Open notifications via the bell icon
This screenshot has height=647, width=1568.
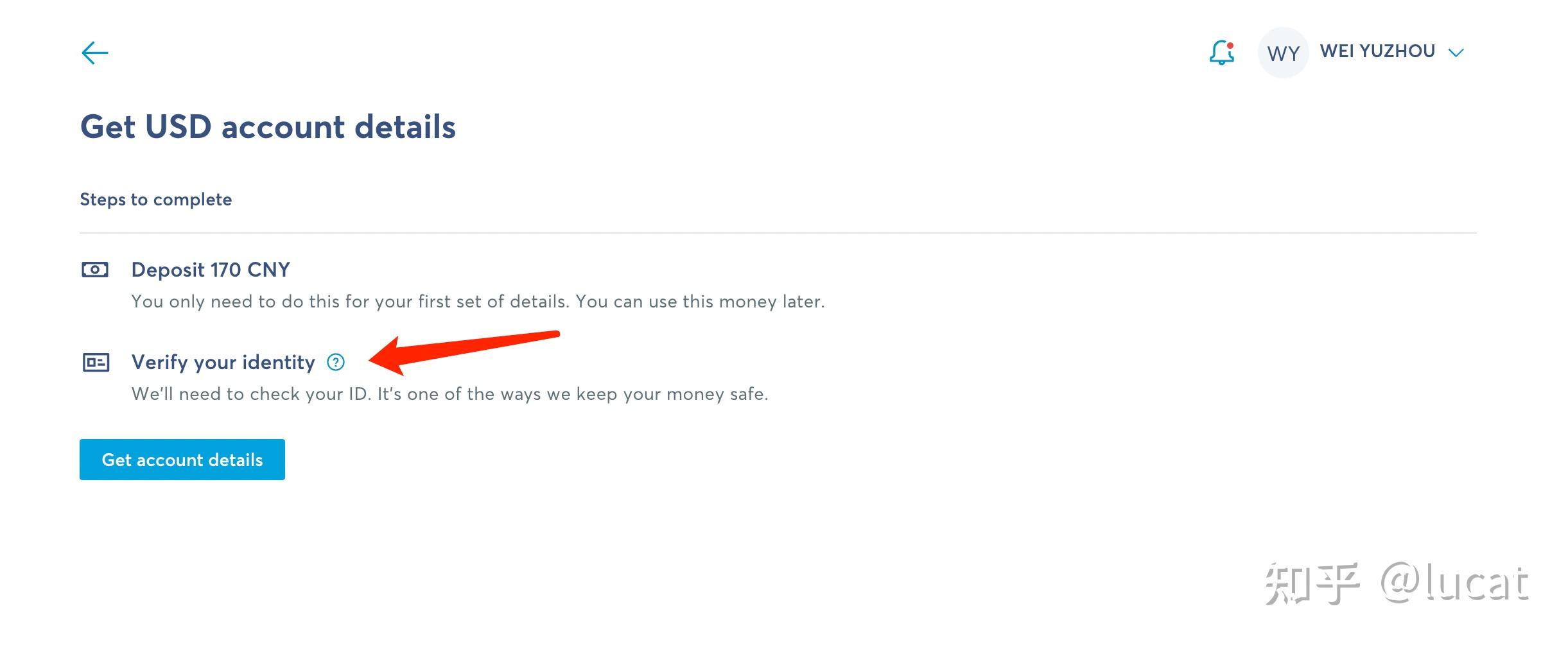(x=1221, y=53)
